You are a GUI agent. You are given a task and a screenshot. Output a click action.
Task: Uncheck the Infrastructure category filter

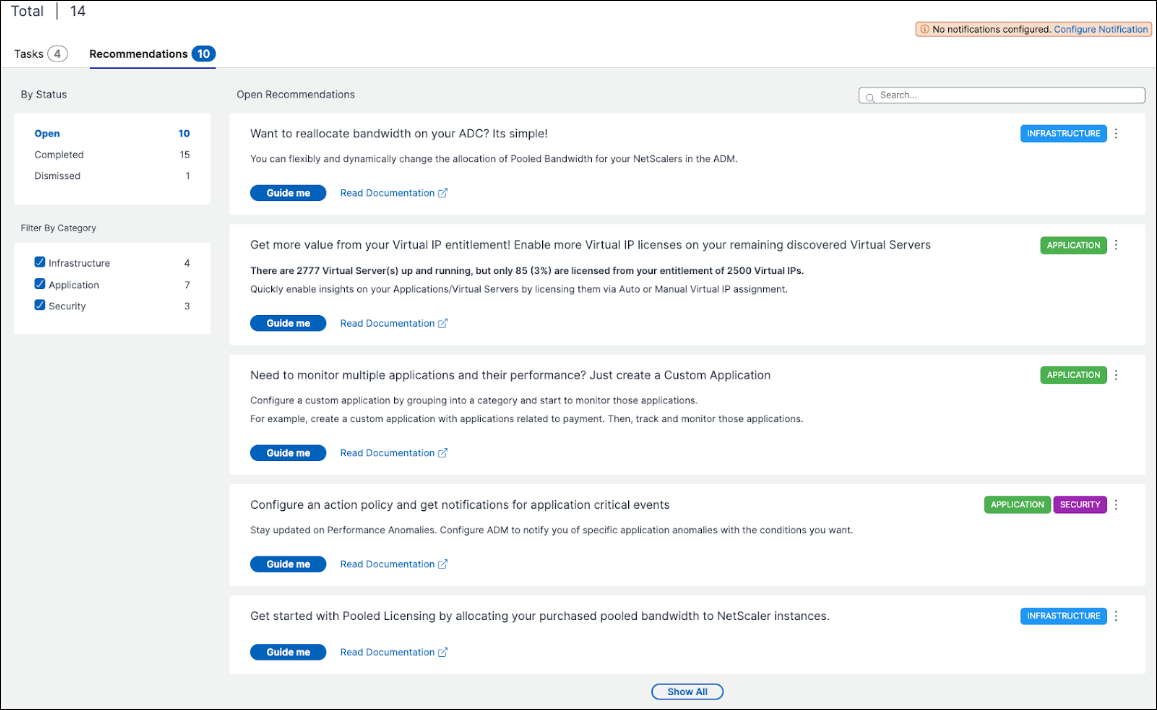point(40,262)
